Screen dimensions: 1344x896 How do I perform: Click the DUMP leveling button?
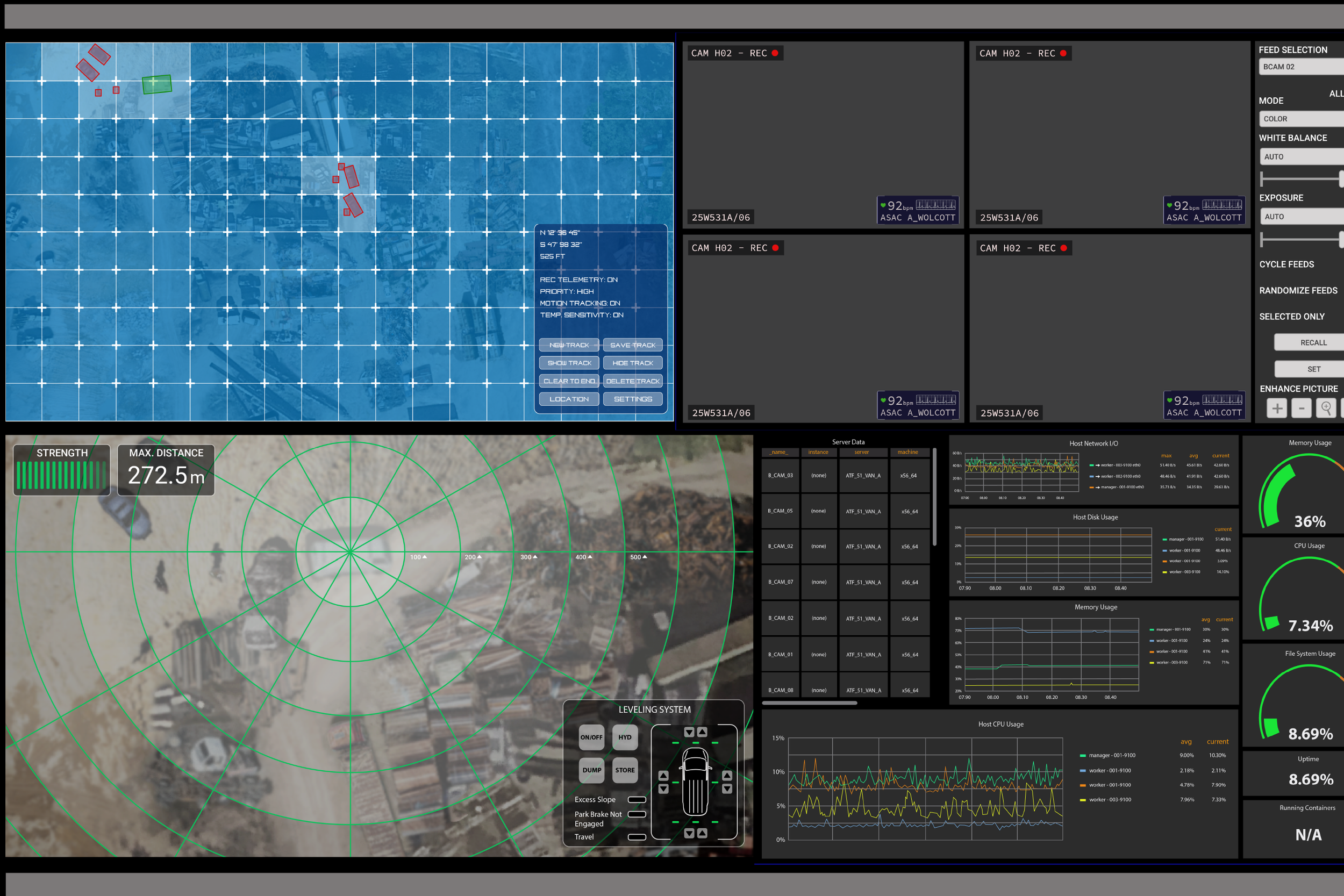coord(591,770)
